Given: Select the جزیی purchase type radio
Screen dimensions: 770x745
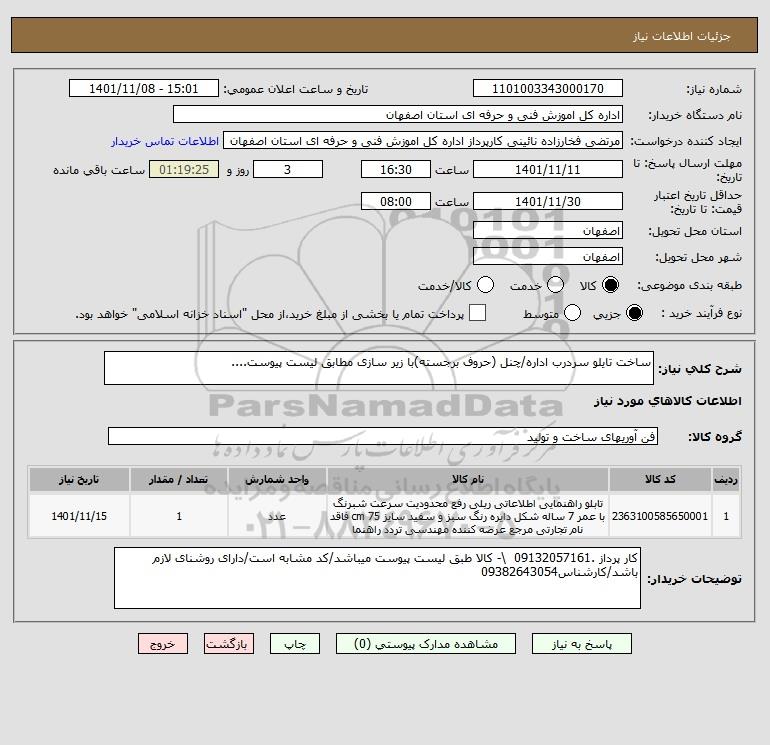Looking at the screenshot, I should 634,313.
